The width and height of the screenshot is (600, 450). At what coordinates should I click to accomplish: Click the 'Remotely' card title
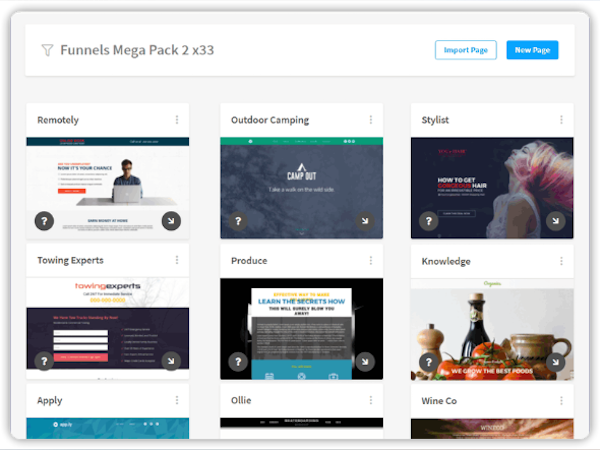58,120
